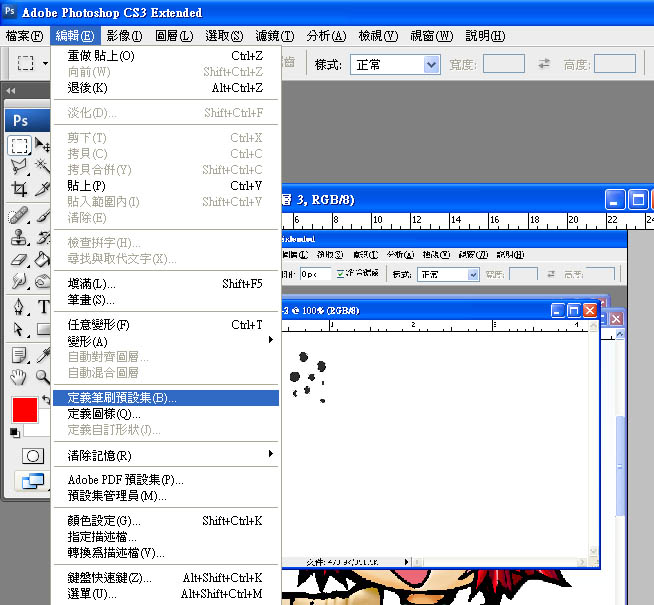The height and width of the screenshot is (605, 654).
Task: Collapse toolbox with double-arrow icon
Action: pos(11,90)
